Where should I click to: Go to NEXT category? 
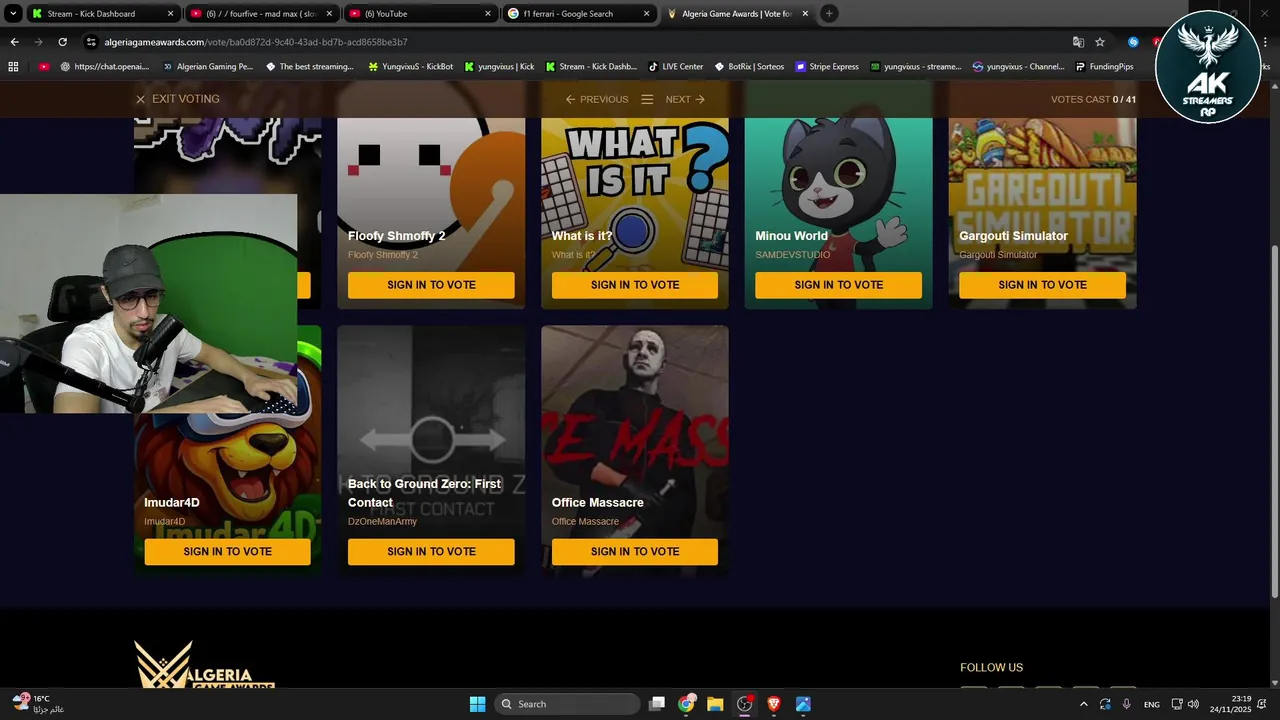point(685,99)
